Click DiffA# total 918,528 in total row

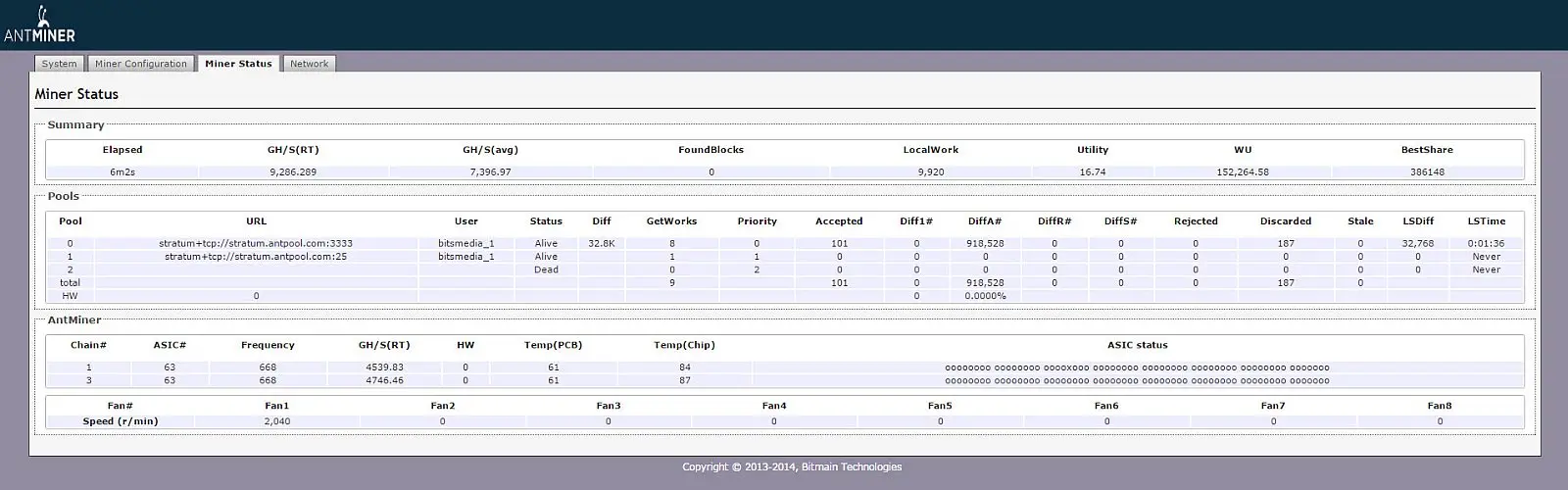point(985,282)
